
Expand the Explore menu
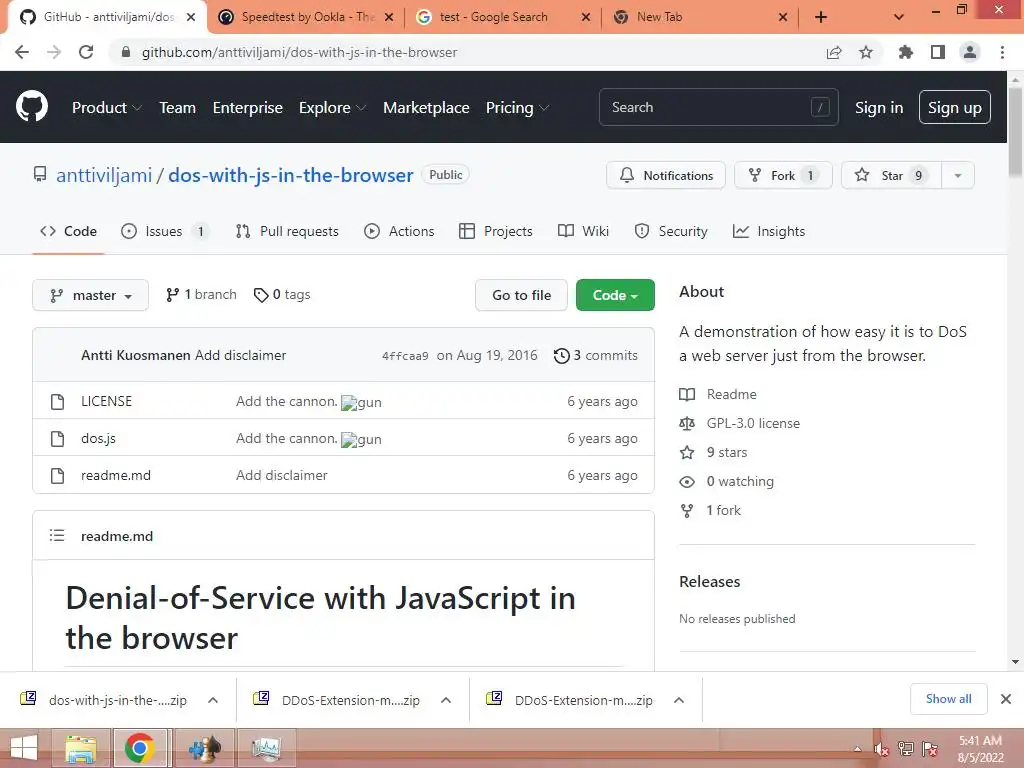pos(332,108)
